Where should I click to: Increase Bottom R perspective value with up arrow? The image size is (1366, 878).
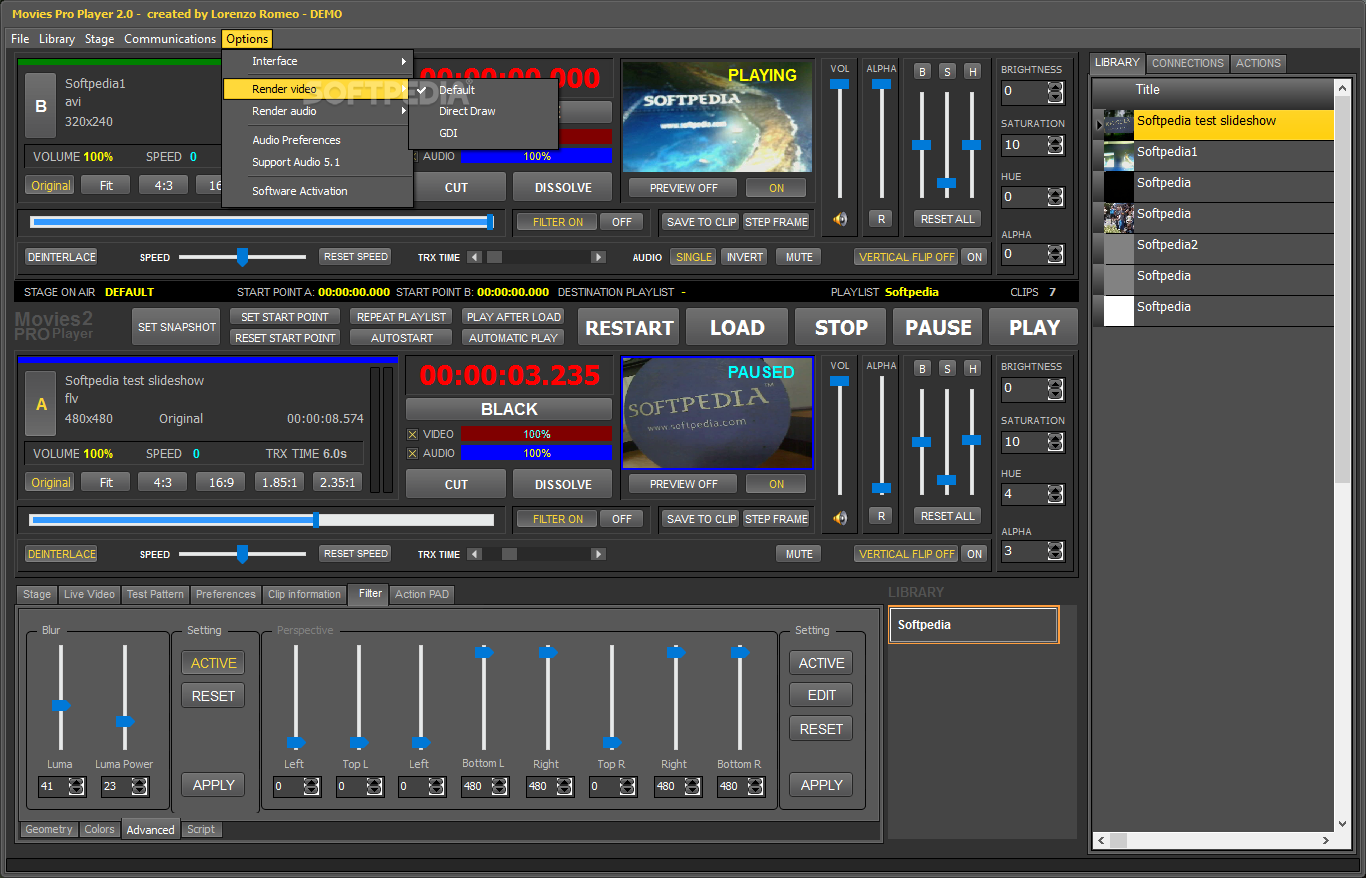(755, 781)
